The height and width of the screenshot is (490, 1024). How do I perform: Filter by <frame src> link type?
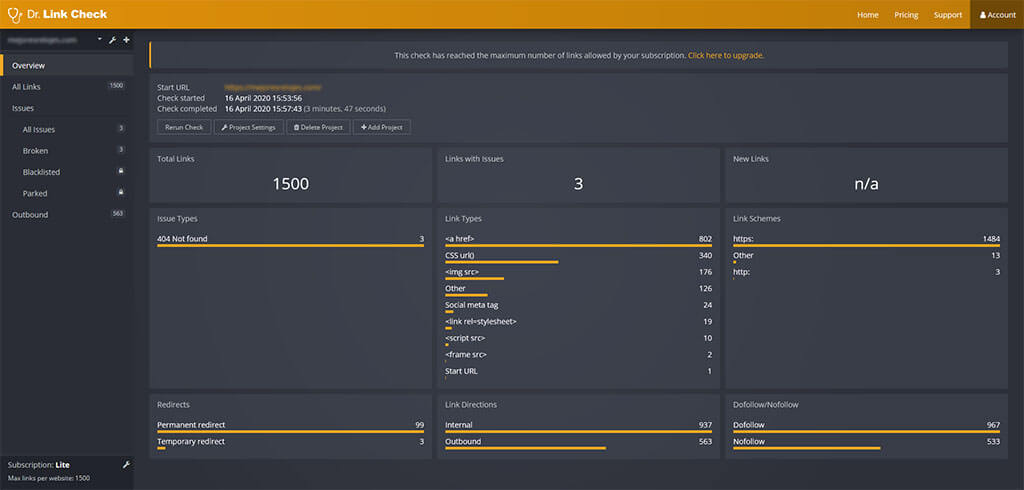[579, 356]
